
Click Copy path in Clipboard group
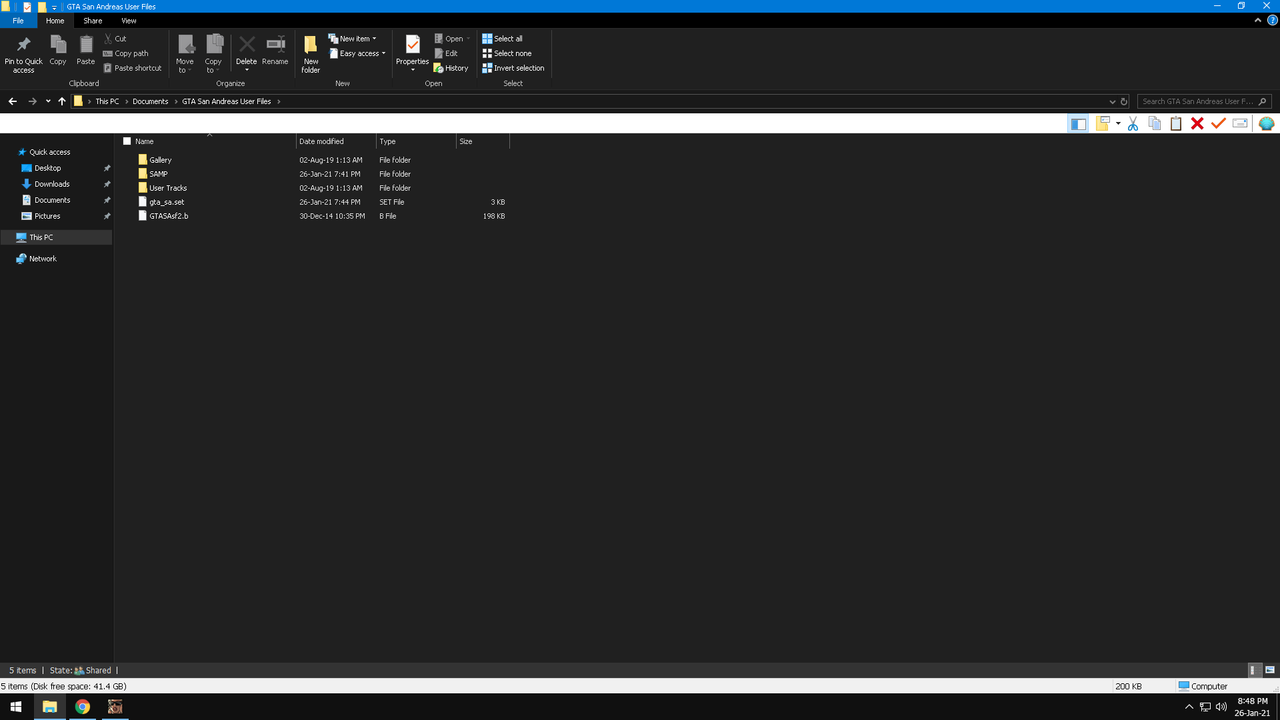[x=125, y=53]
